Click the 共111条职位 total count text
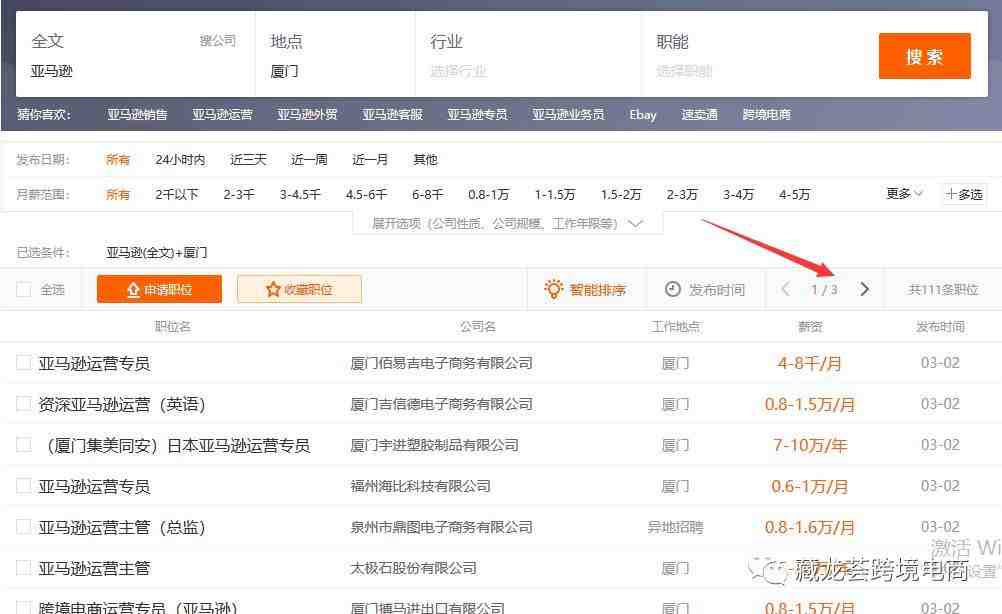The image size is (1002, 614). coord(943,289)
